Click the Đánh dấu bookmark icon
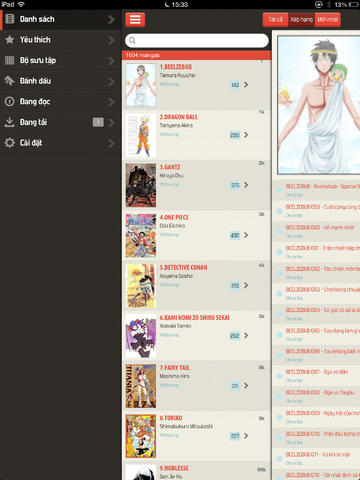This screenshot has height=480, width=360. pos(10,81)
